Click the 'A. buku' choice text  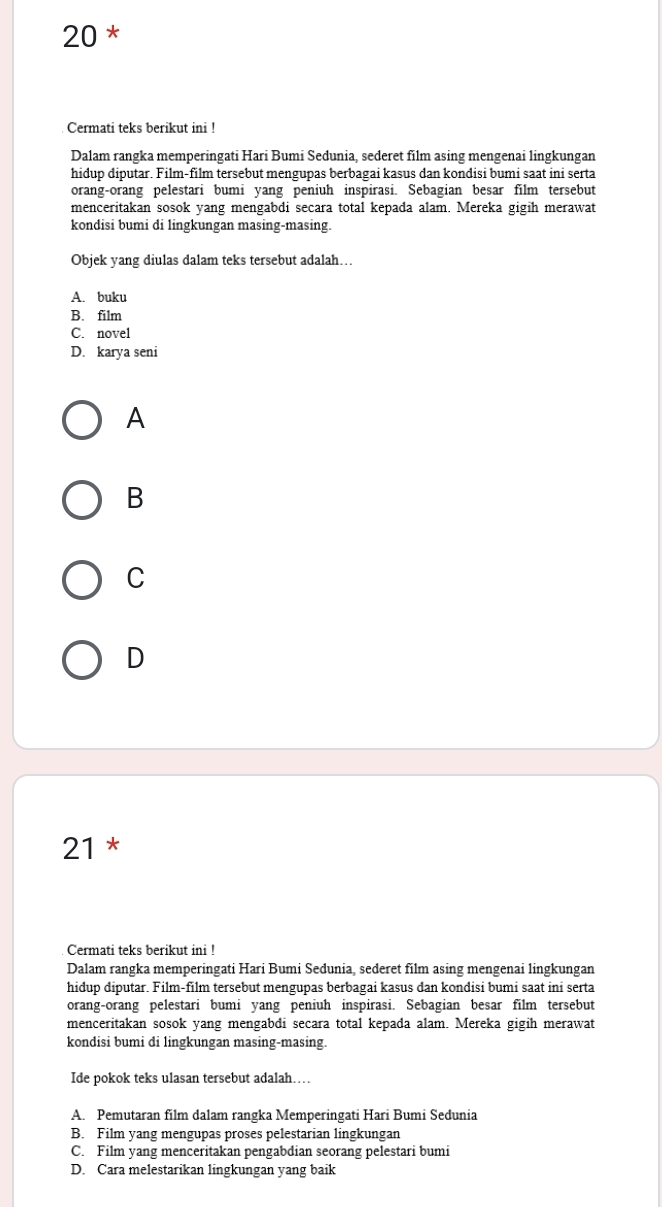pyautogui.click(x=99, y=297)
